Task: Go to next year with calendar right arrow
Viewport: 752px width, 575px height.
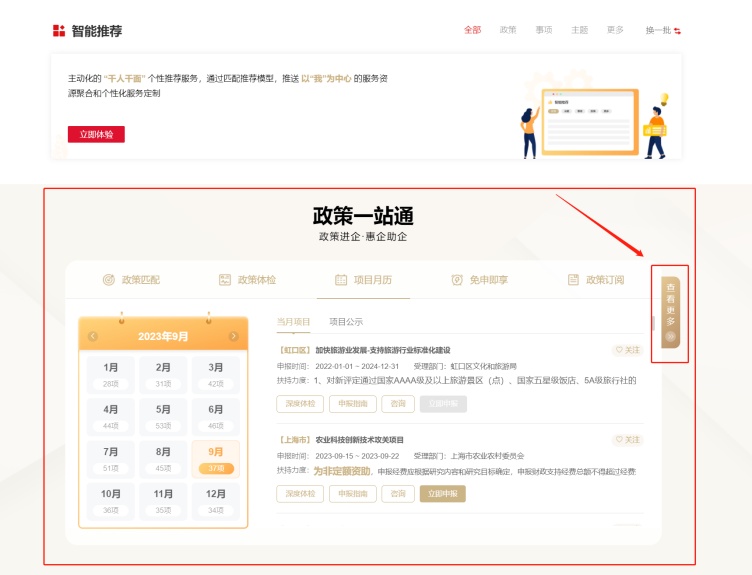Action: [x=234, y=336]
